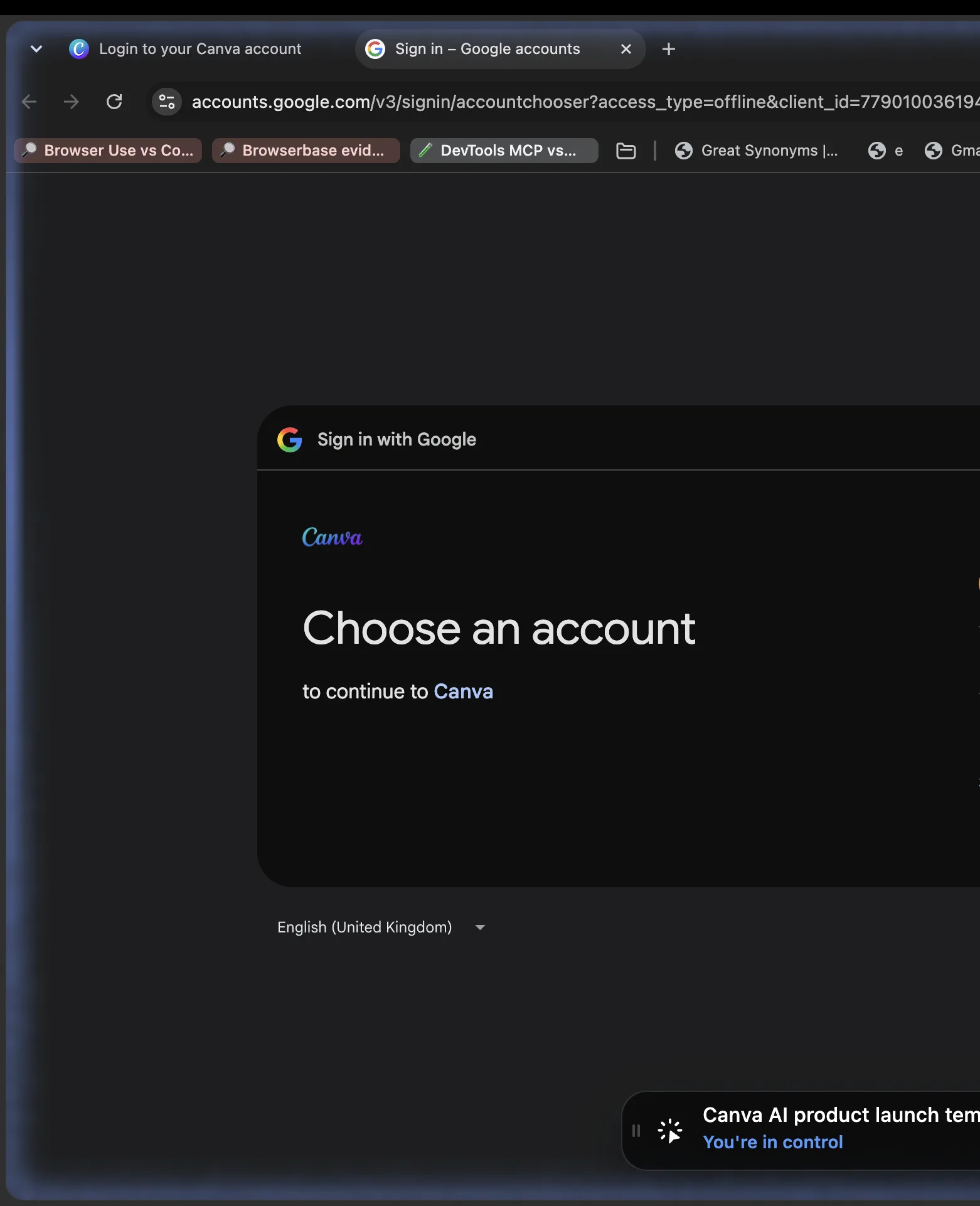Viewport: 980px width, 1206px height.
Task: Go forward to next page
Action: point(72,102)
